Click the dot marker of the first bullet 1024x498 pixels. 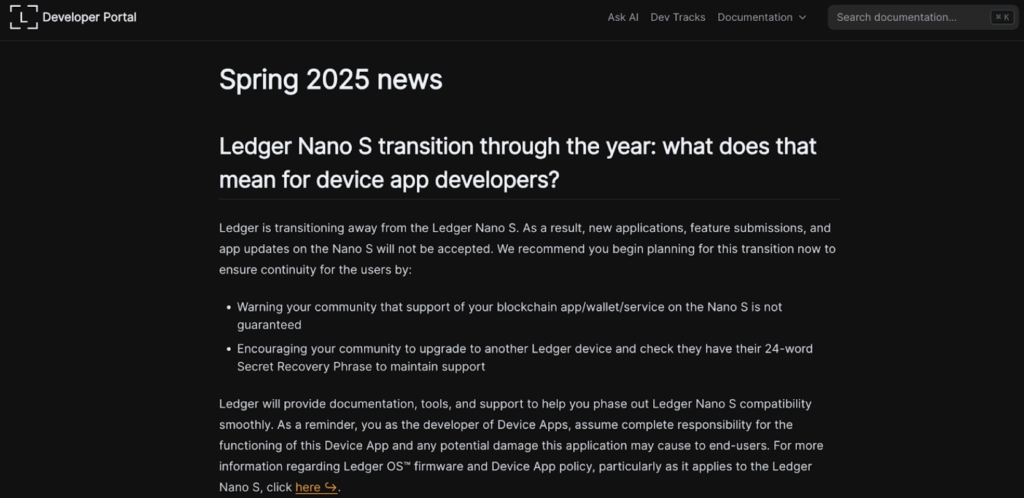(229, 307)
